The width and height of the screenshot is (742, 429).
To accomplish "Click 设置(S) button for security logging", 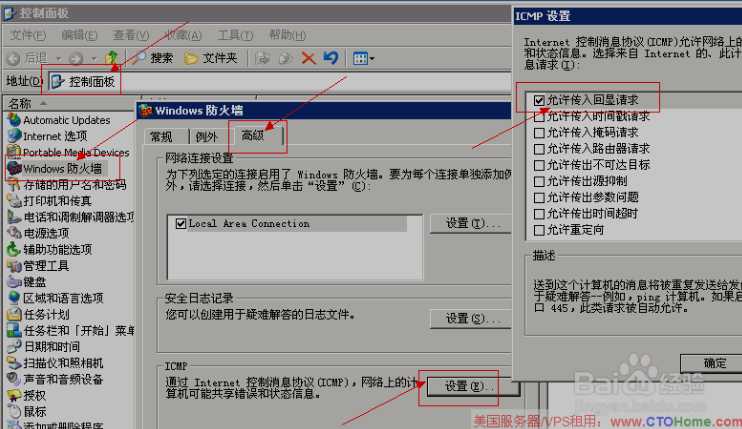I will click(x=471, y=319).
